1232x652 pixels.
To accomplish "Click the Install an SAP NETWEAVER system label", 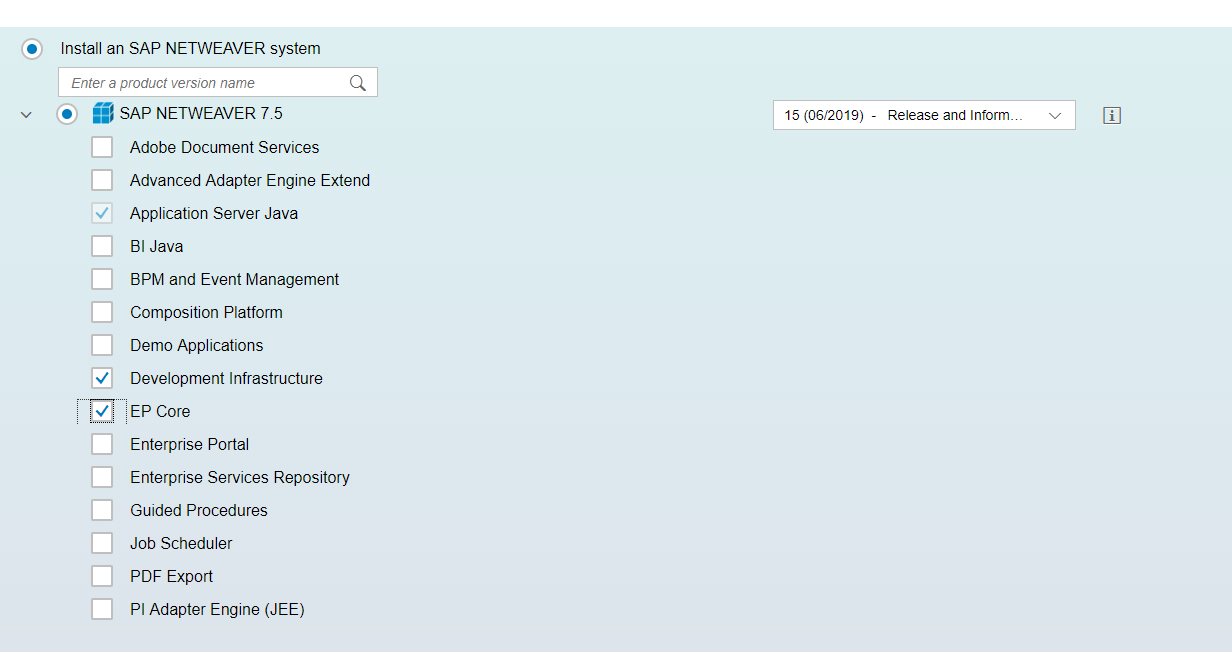I will tap(191, 48).
